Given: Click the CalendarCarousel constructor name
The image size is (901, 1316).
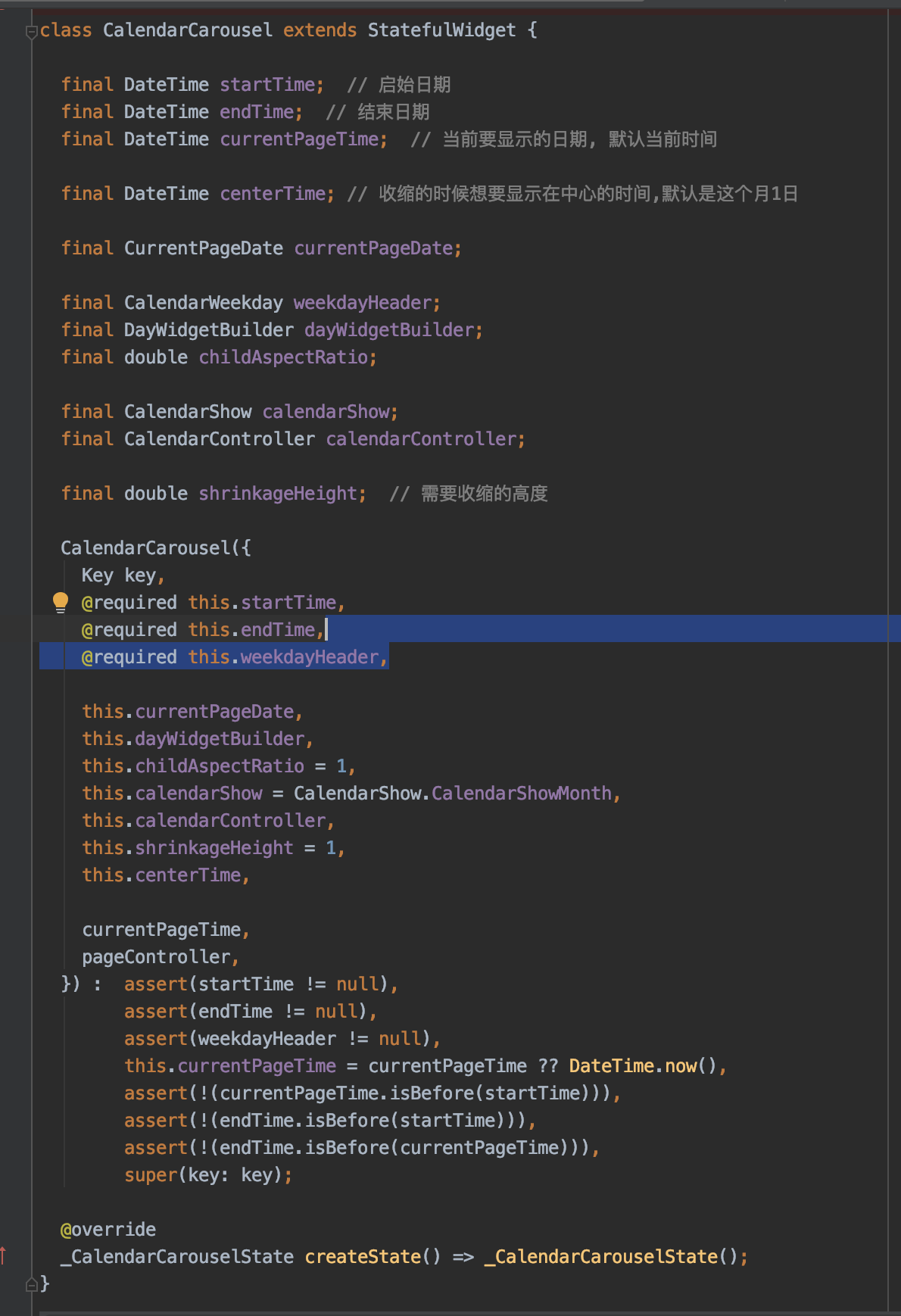Looking at the screenshot, I should click(x=145, y=548).
